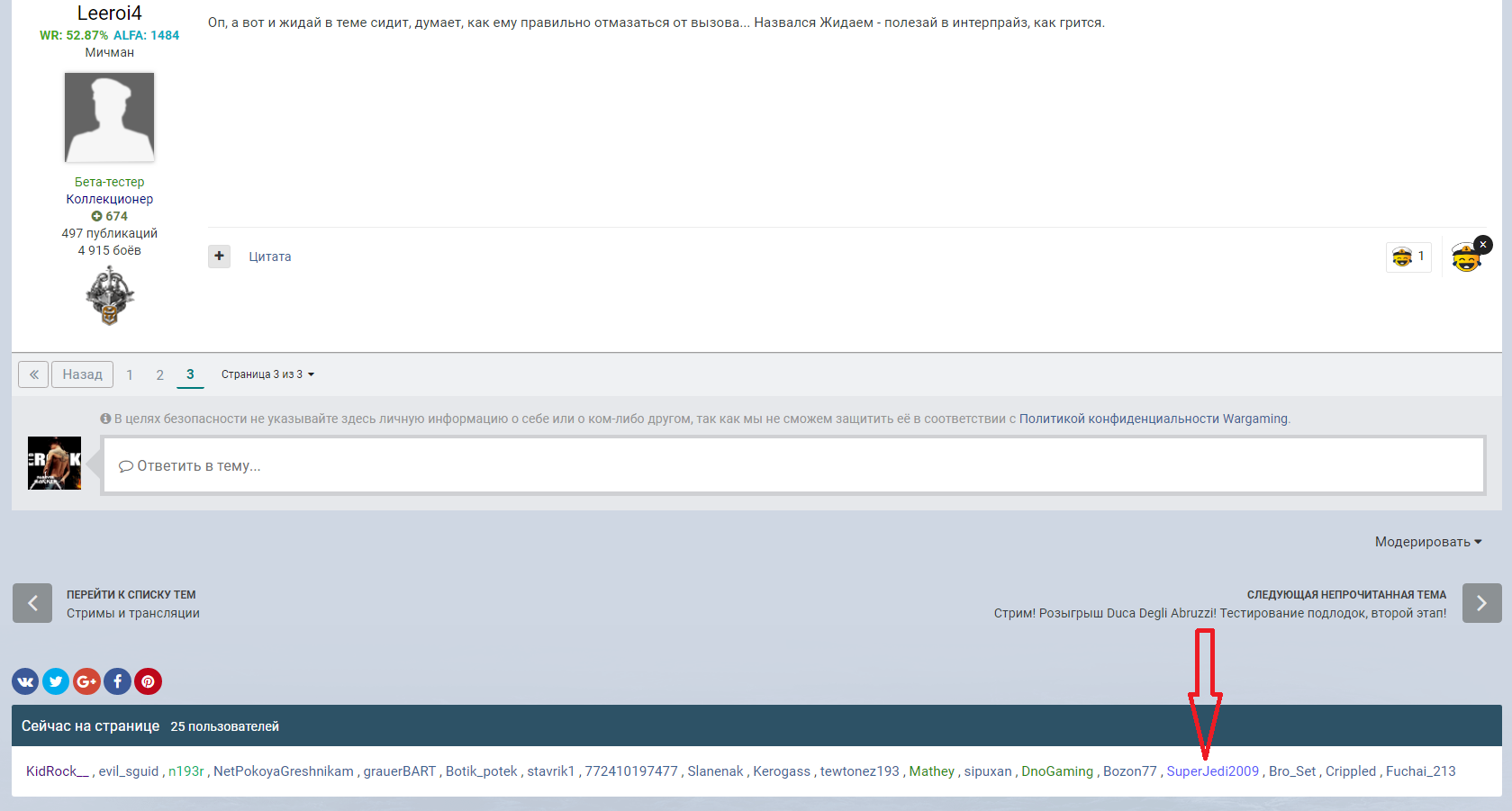This screenshot has height=811, width=1512.
Task: Open next unread topic right arrow
Action: 1481,603
